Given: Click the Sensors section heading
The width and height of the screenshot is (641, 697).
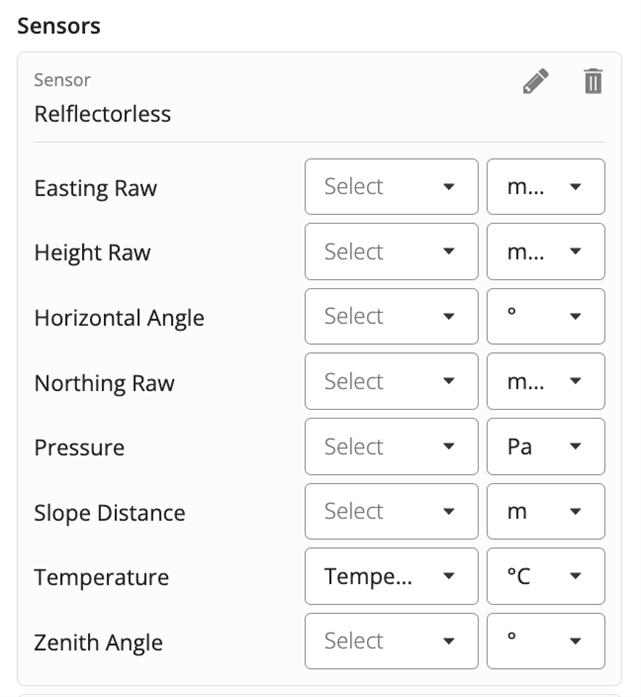Looking at the screenshot, I should click(59, 26).
